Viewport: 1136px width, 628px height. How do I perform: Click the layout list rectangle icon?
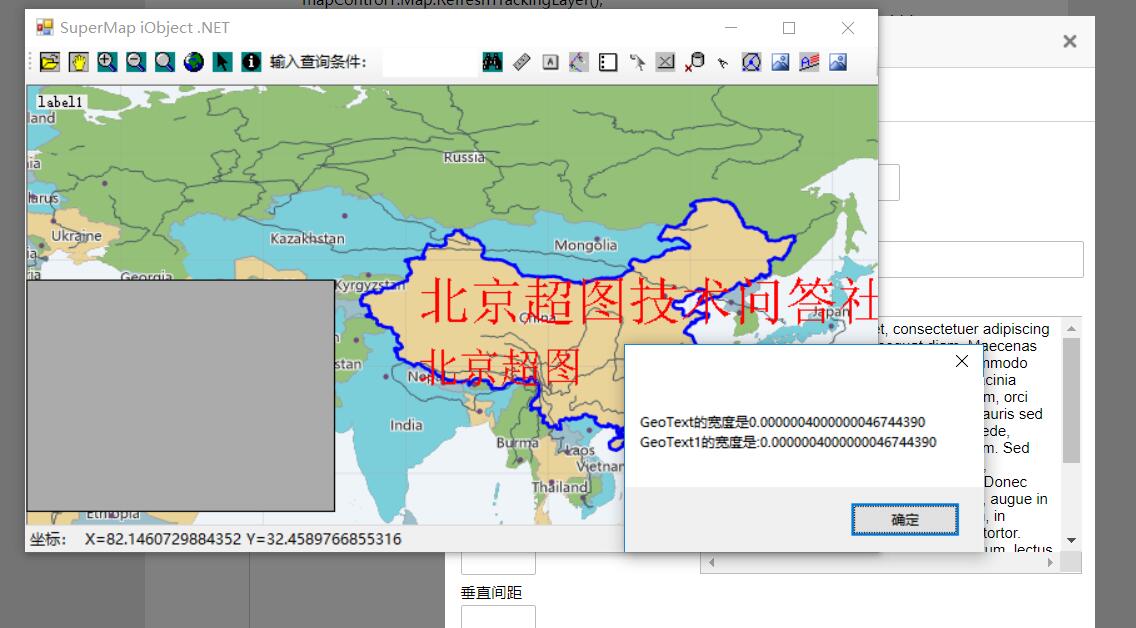(608, 62)
